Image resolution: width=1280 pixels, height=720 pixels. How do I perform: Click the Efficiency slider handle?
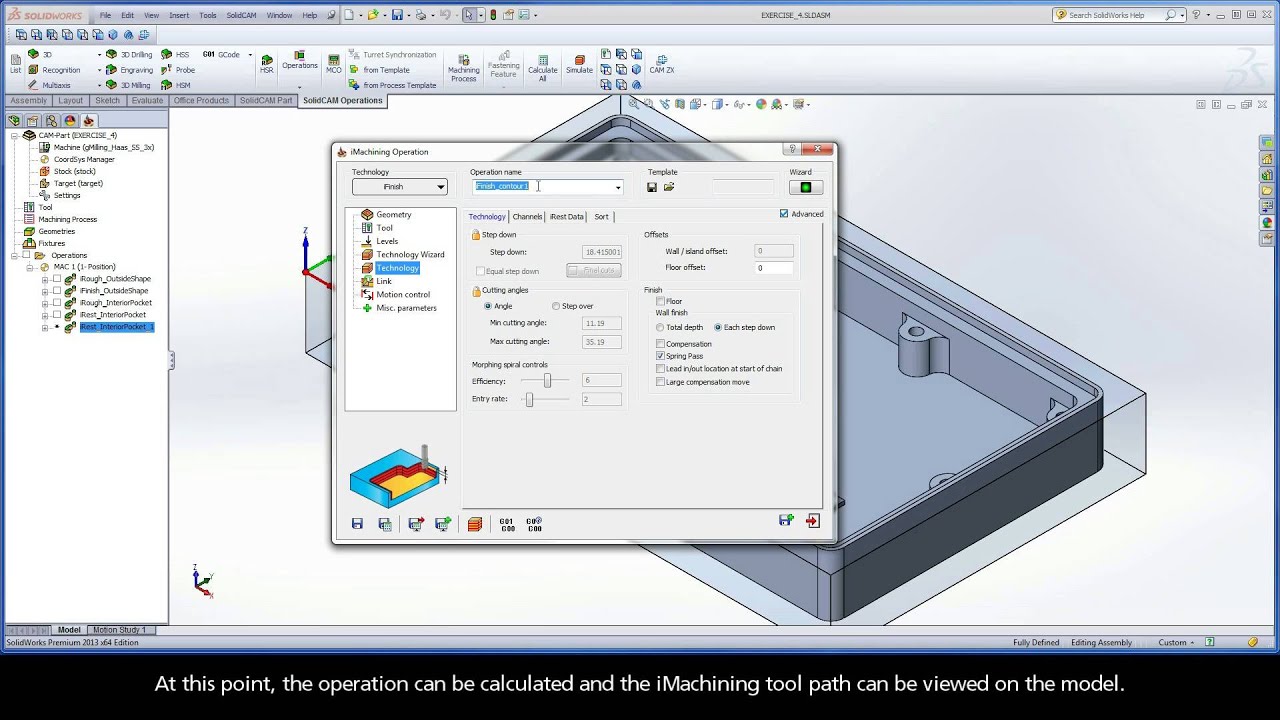(x=547, y=381)
